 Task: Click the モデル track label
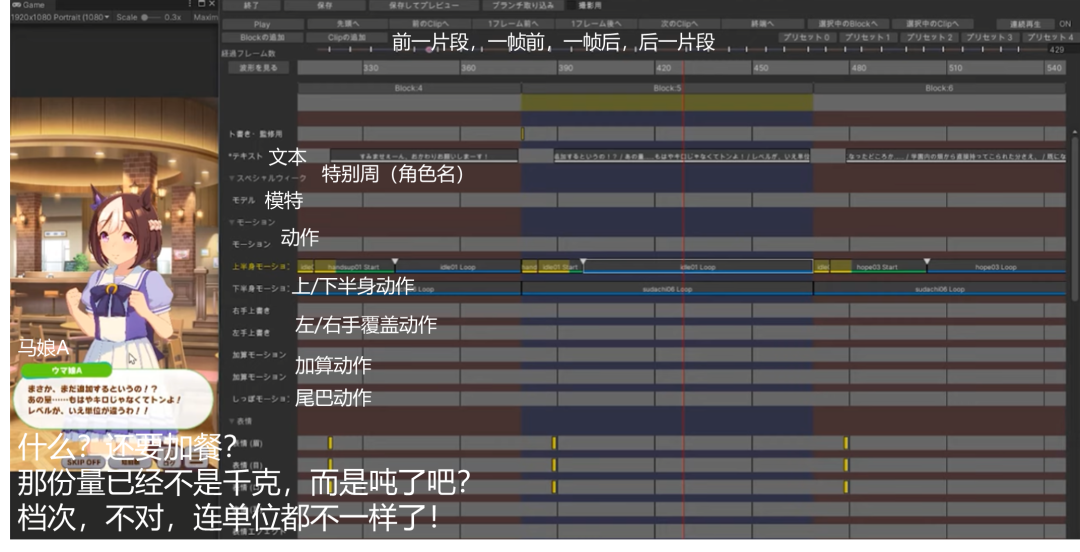click(x=243, y=200)
